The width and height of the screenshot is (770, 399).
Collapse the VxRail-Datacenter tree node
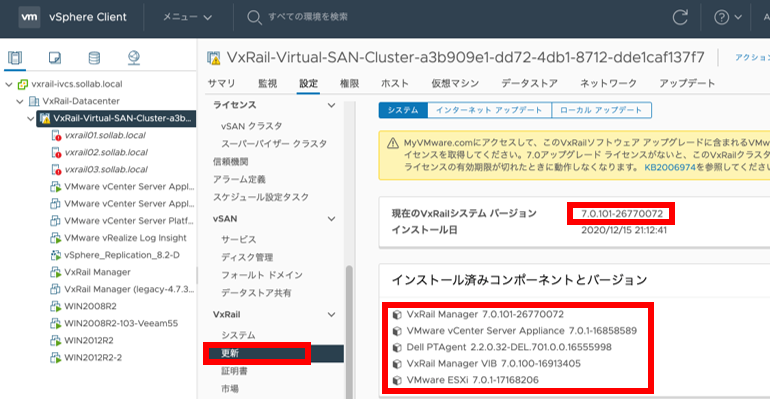tap(20, 102)
